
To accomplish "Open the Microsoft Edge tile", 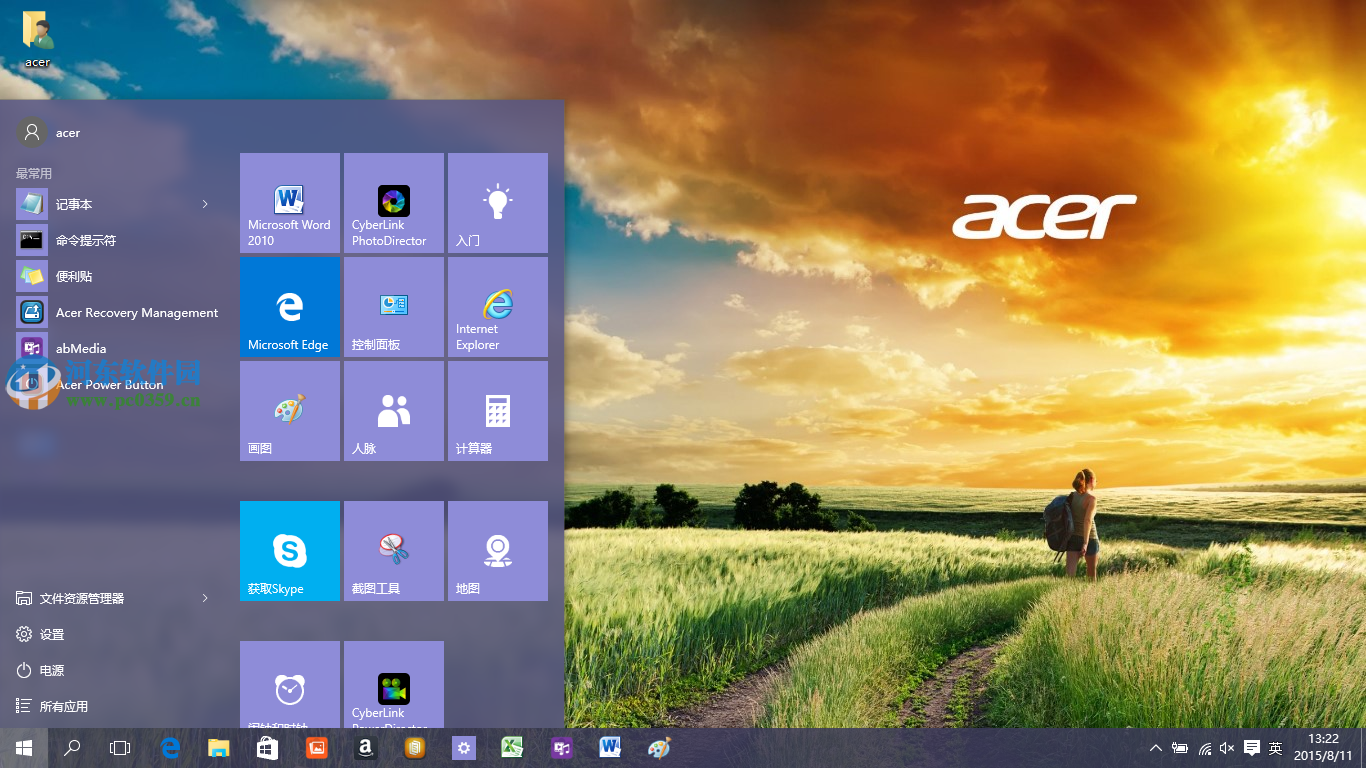I will [289, 307].
